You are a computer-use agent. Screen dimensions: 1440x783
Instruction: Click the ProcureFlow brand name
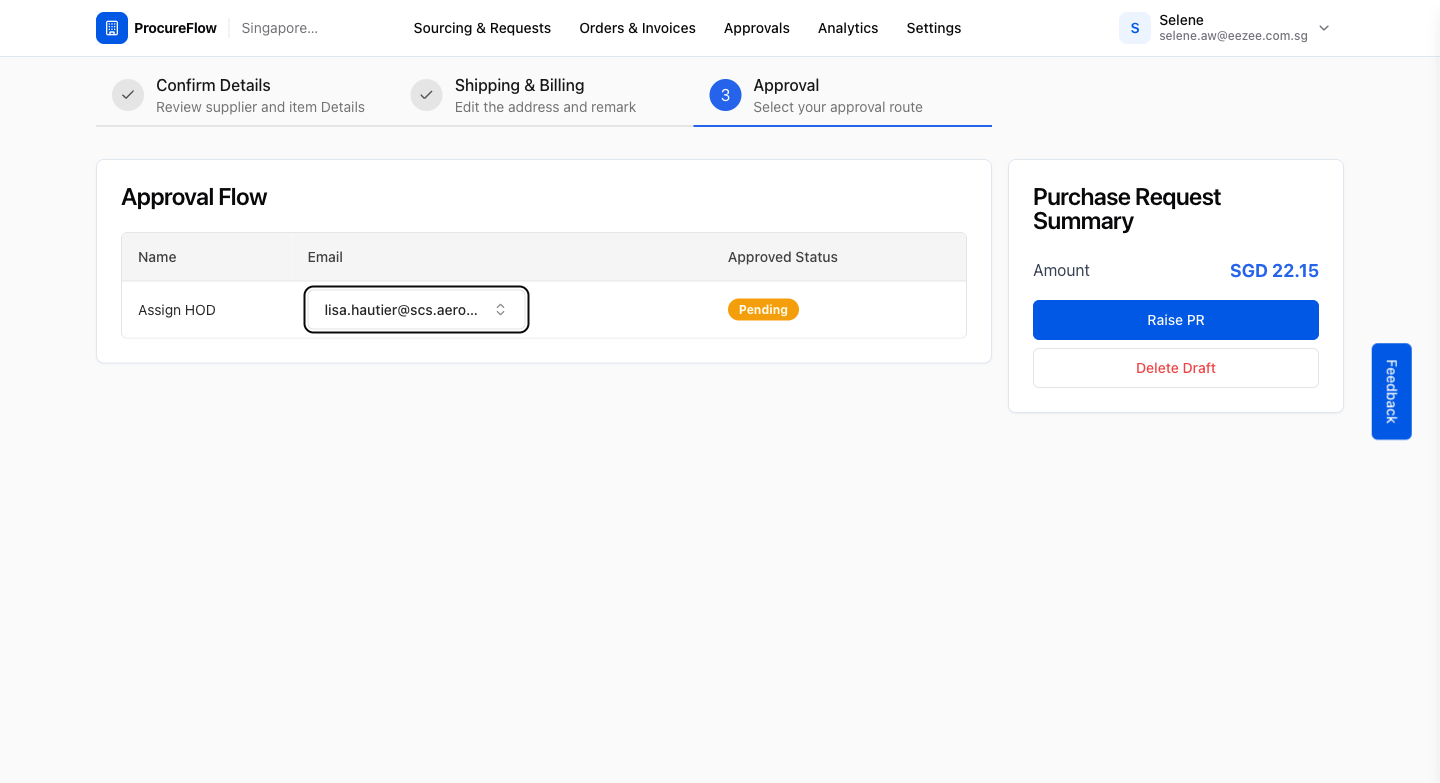click(175, 28)
